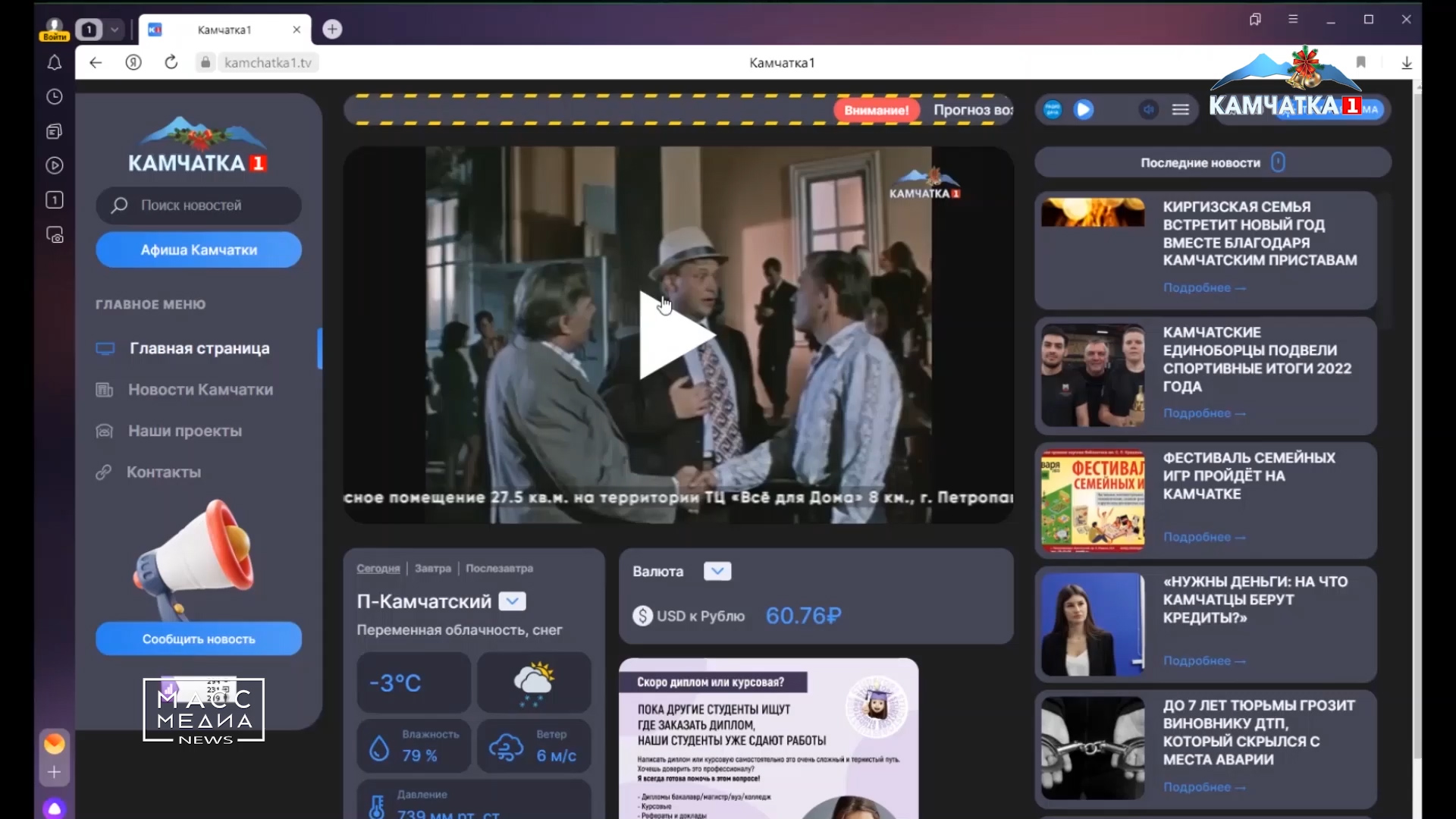Play the main video stream
Image resolution: width=1456 pixels, height=819 pixels.
(x=676, y=335)
